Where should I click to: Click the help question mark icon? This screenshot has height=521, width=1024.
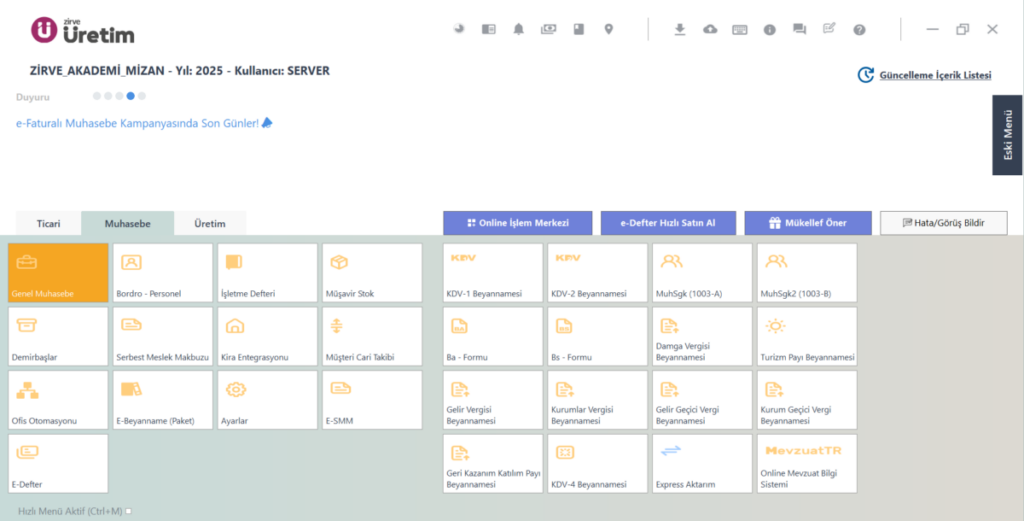[x=859, y=29]
